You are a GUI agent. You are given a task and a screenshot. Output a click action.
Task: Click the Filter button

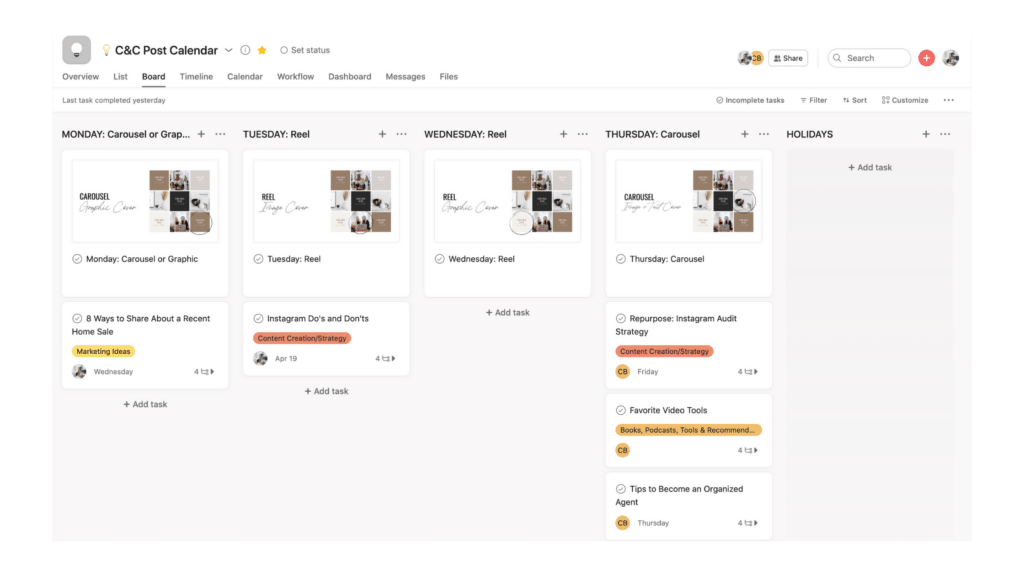coord(814,101)
